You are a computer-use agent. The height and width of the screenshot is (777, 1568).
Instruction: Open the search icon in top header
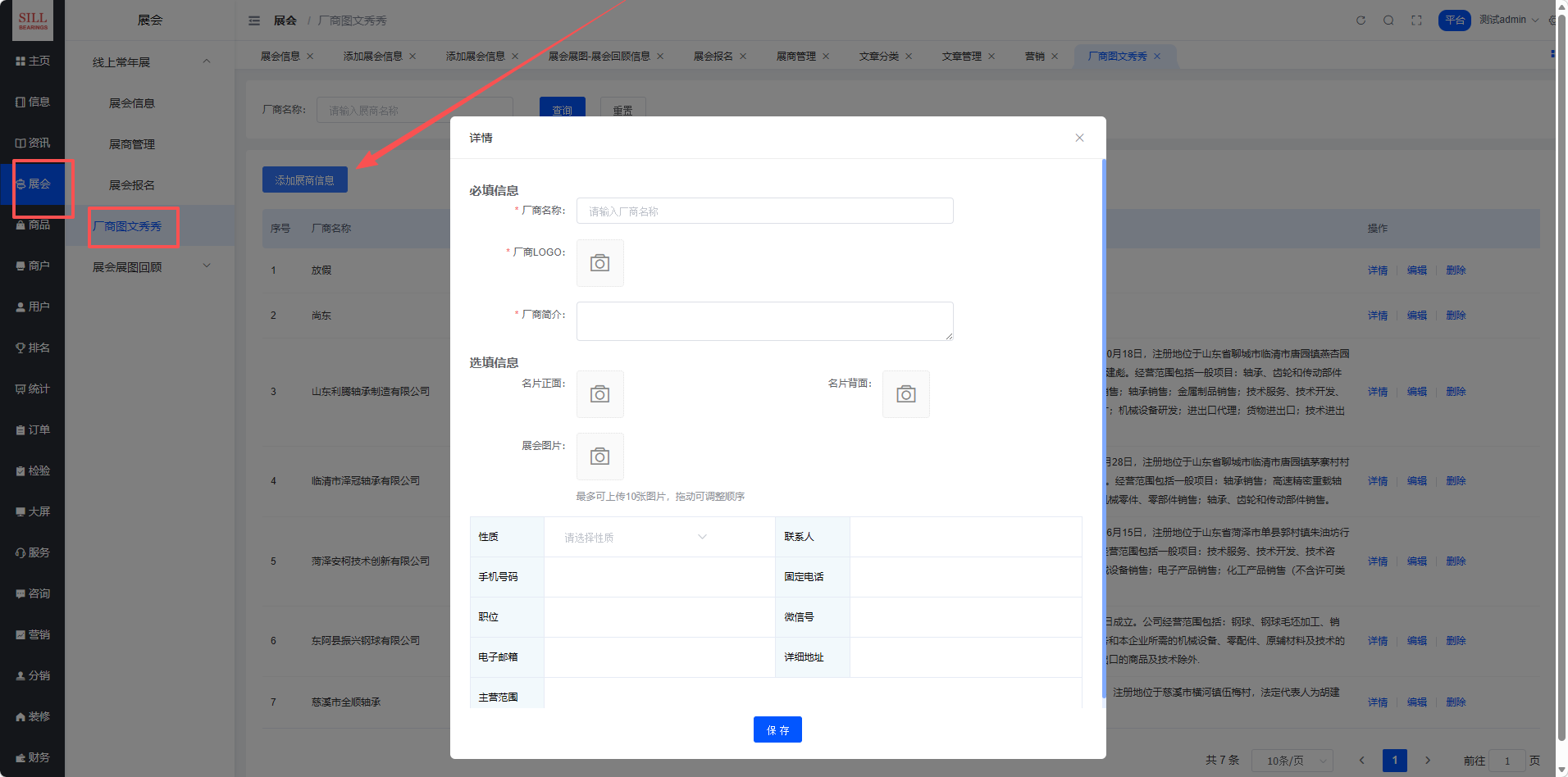point(1388,20)
